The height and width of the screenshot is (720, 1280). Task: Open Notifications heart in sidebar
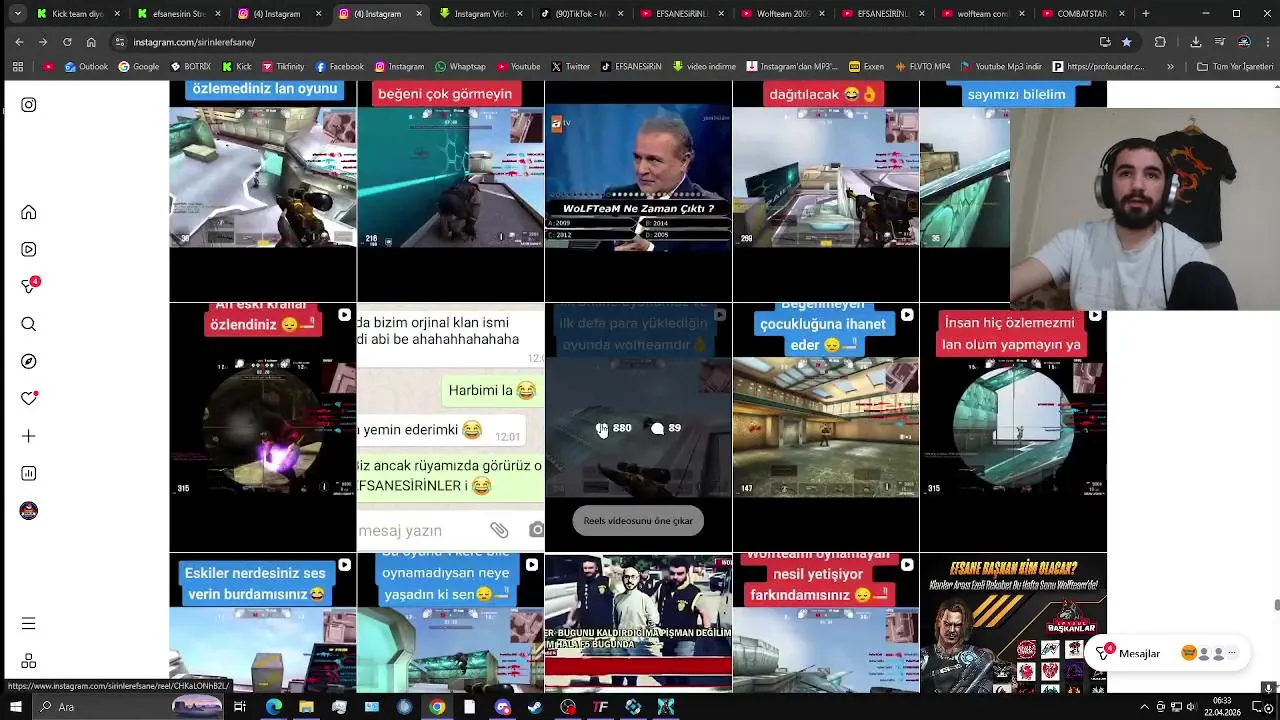click(29, 398)
